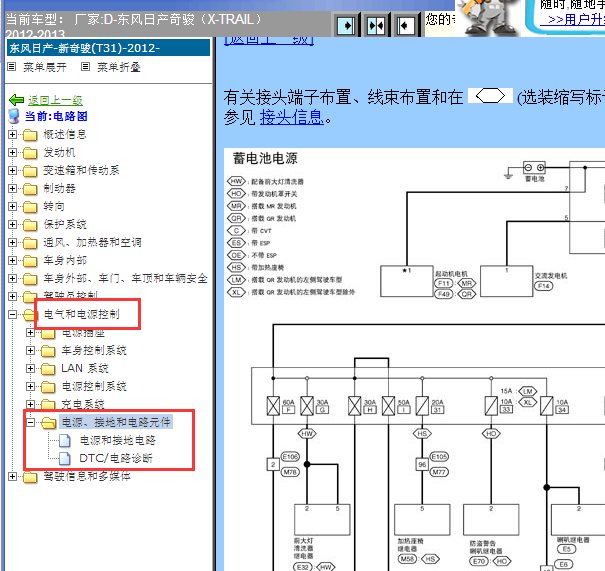Click the 起动机电机 component box in diagram
The image size is (605, 571).
coord(407,281)
